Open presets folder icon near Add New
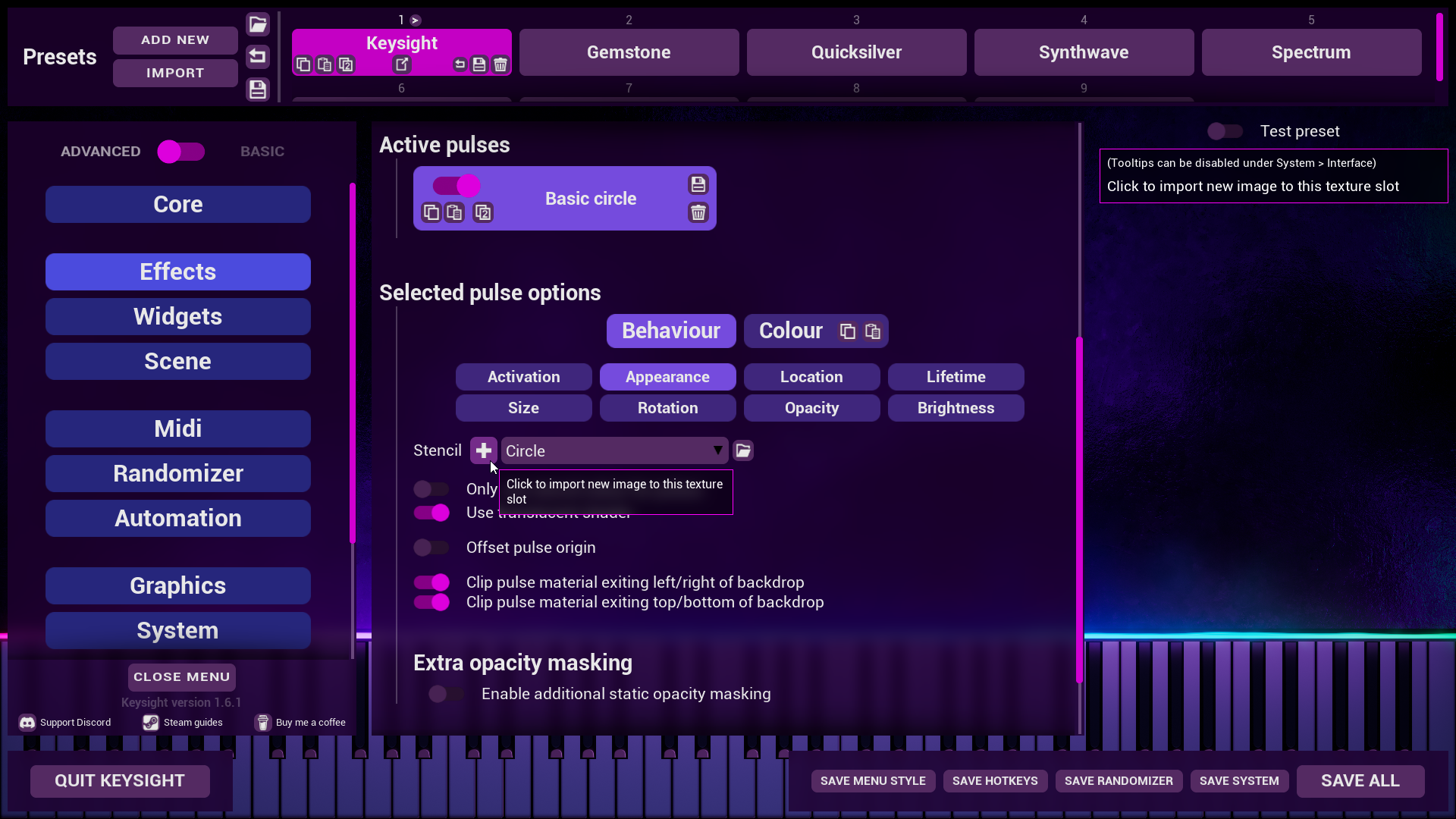Viewport: 1456px width, 819px height. (258, 24)
